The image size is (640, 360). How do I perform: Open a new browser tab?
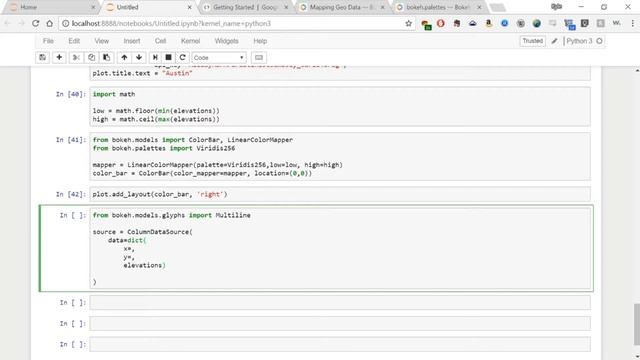click(x=497, y=7)
